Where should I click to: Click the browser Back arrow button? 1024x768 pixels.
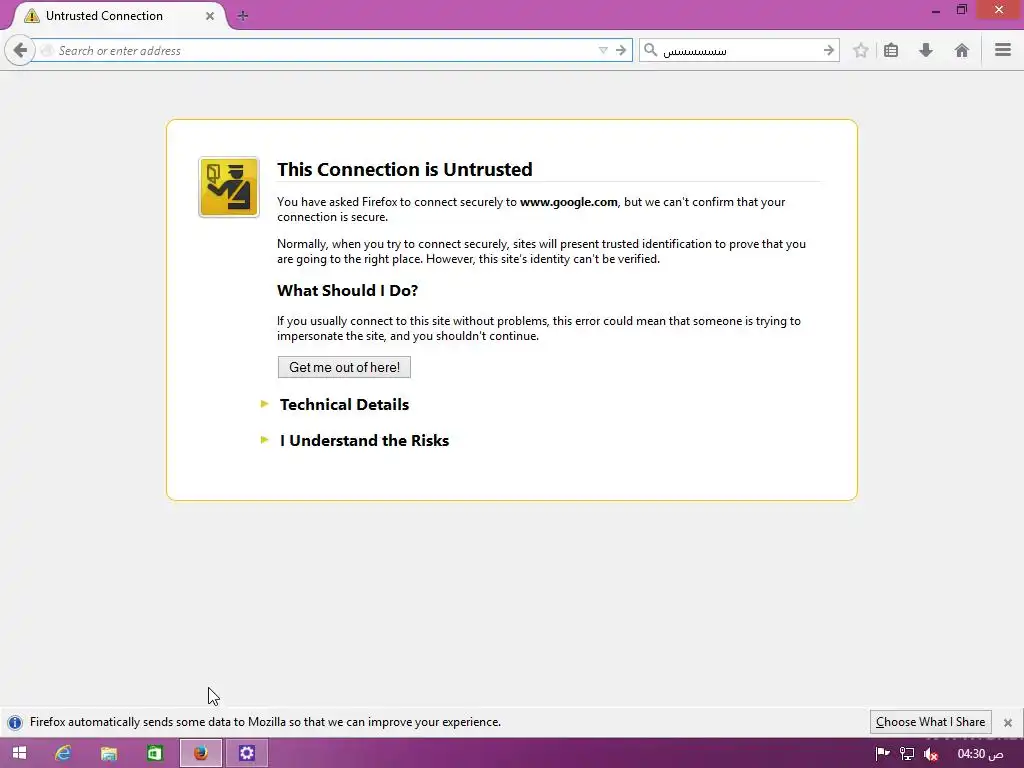(x=20, y=50)
